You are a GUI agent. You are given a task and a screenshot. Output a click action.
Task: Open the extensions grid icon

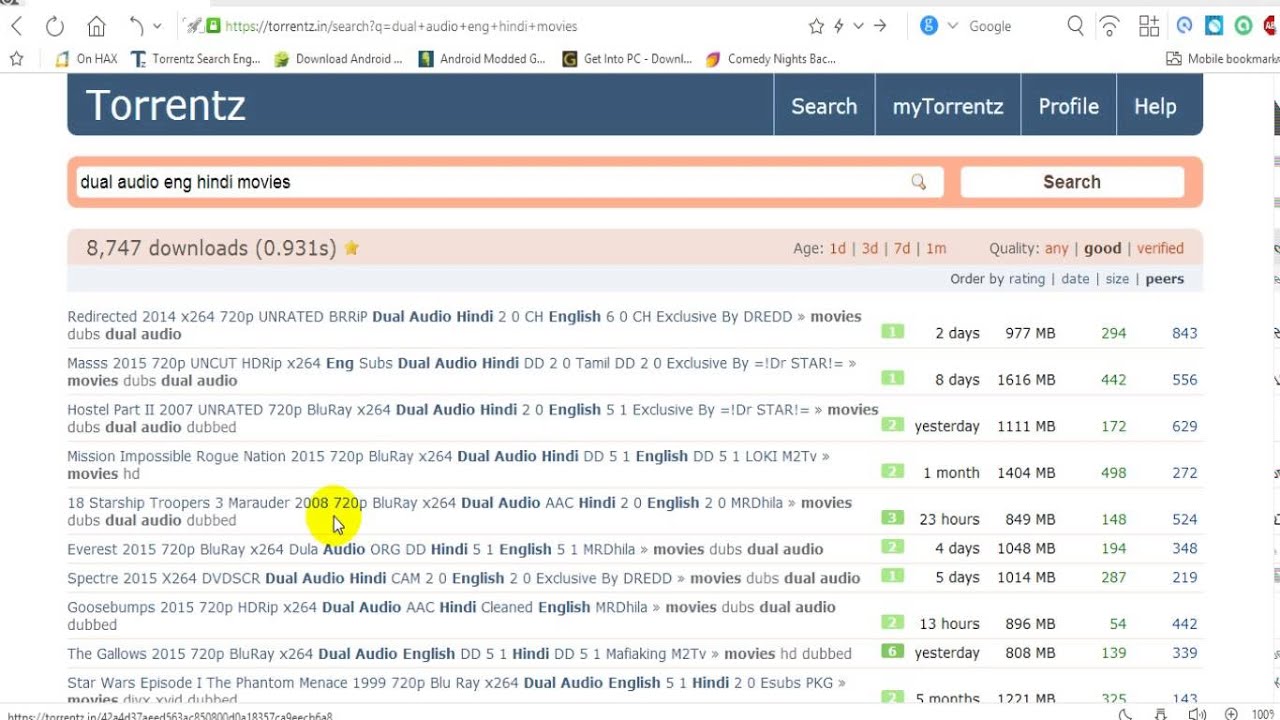click(x=1149, y=26)
